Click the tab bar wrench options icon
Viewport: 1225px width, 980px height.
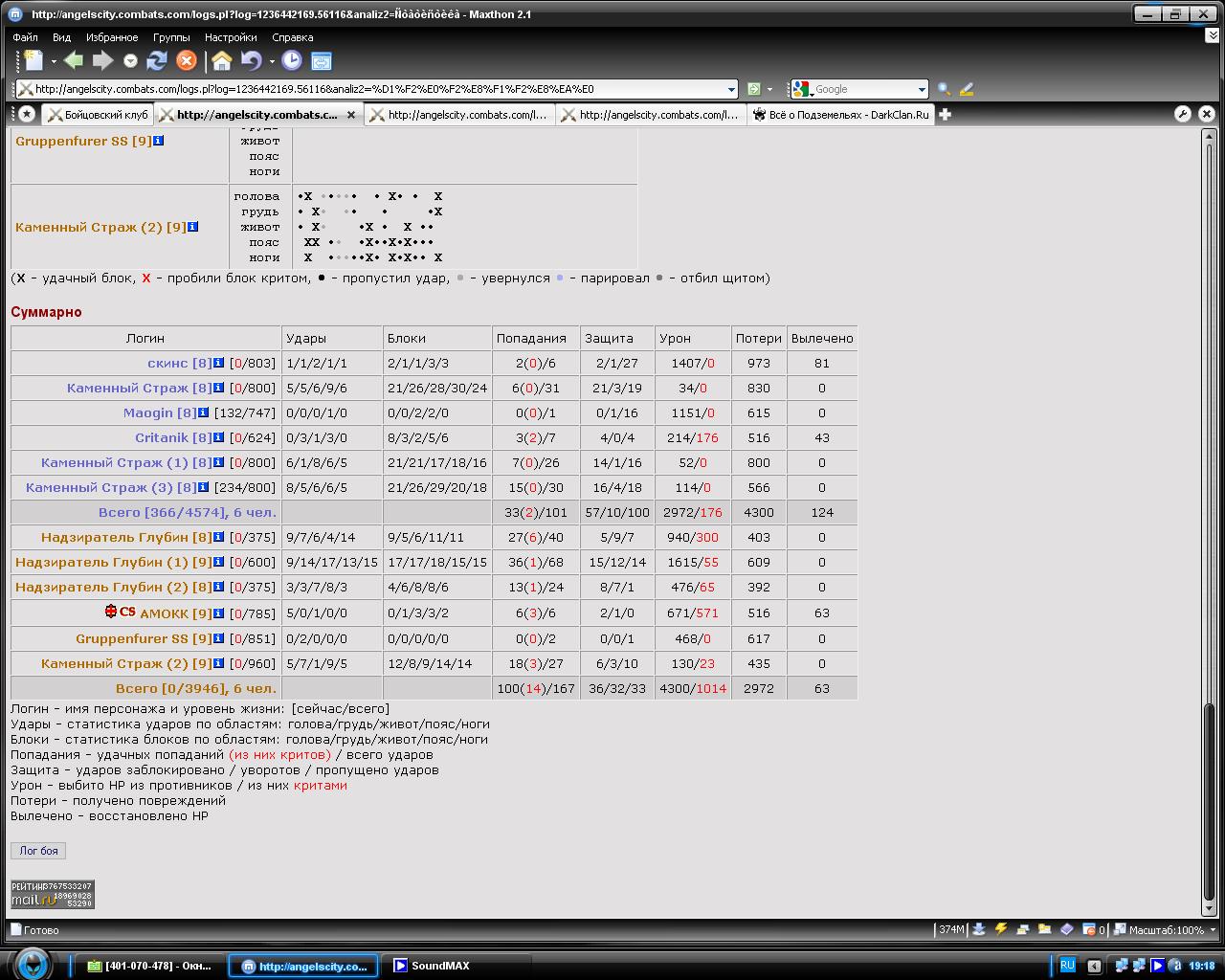[x=1183, y=114]
